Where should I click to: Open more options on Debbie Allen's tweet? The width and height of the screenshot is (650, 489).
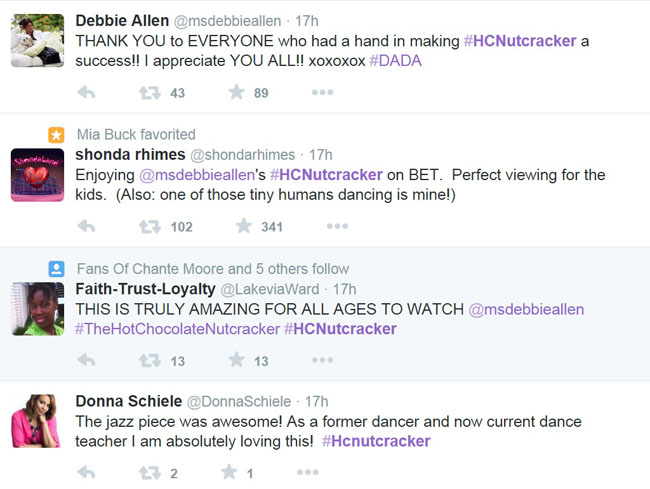(322, 93)
